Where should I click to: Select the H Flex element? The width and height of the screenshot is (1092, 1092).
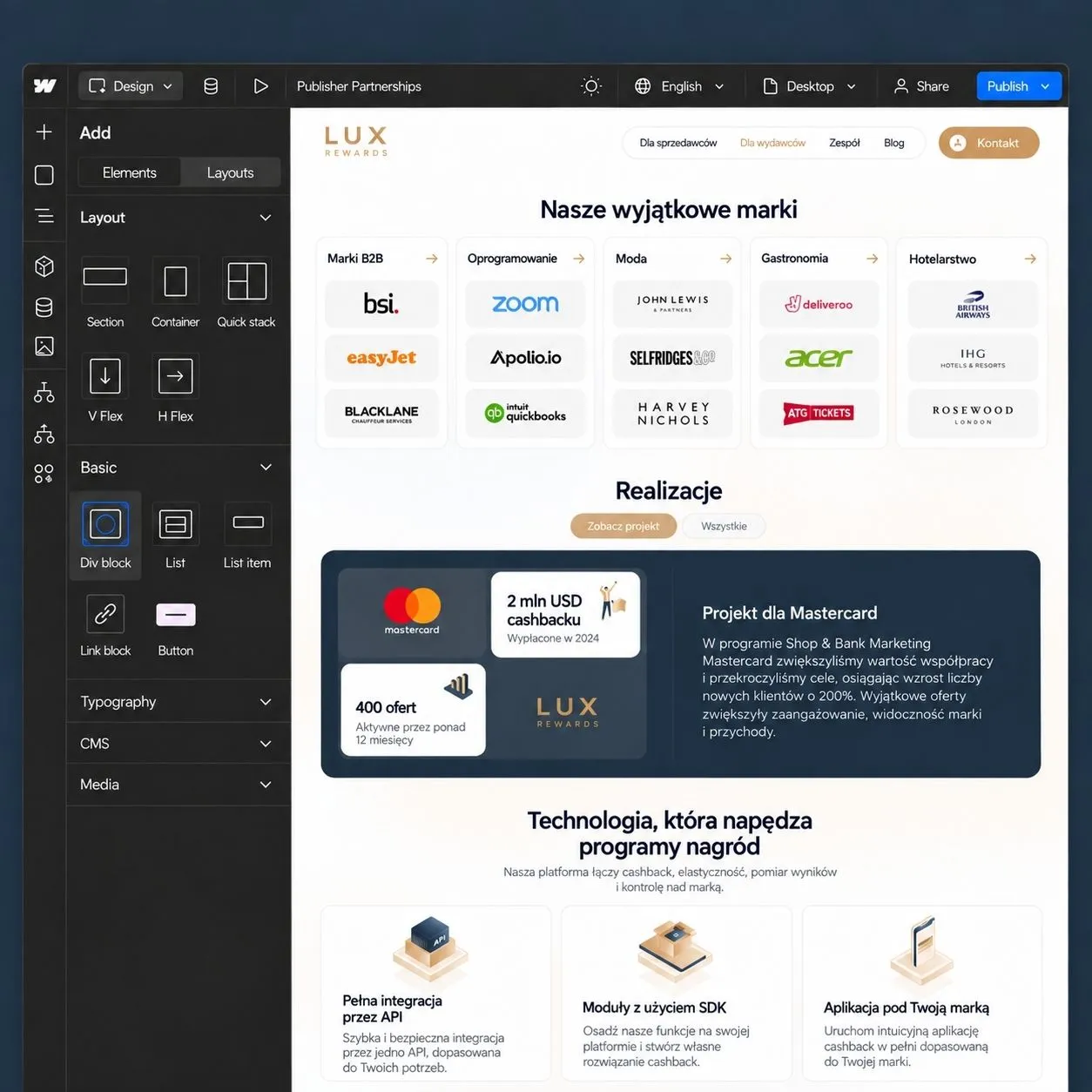pyautogui.click(x=175, y=388)
